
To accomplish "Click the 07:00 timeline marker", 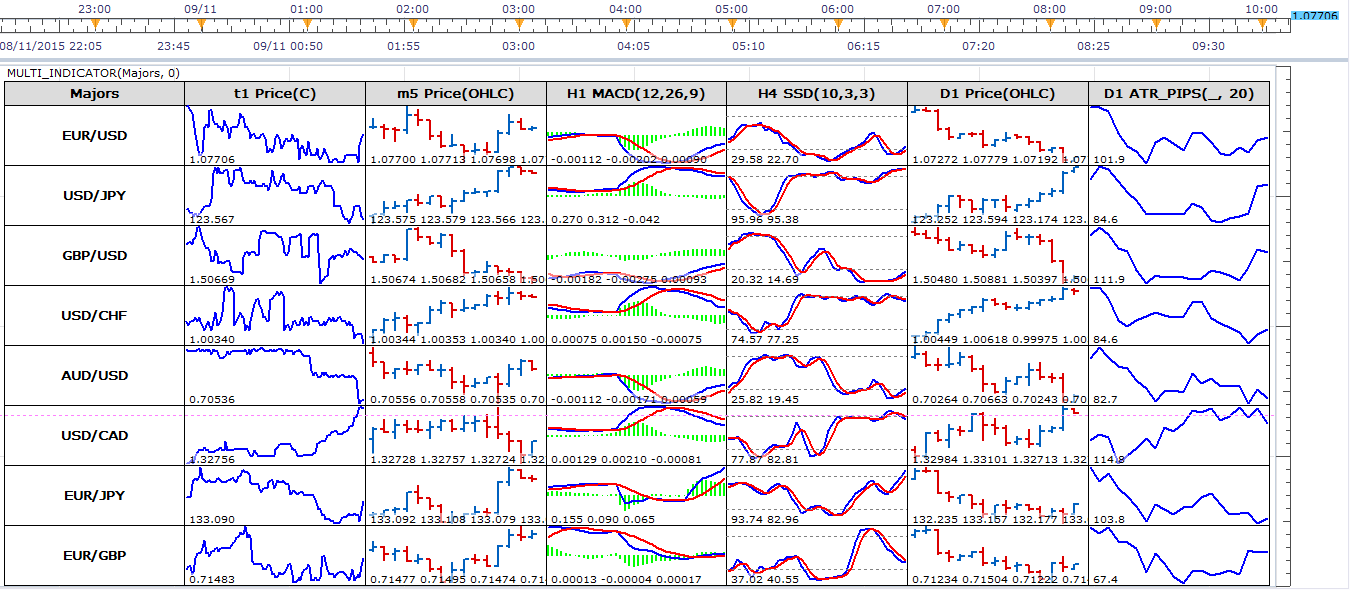I will tap(943, 8).
